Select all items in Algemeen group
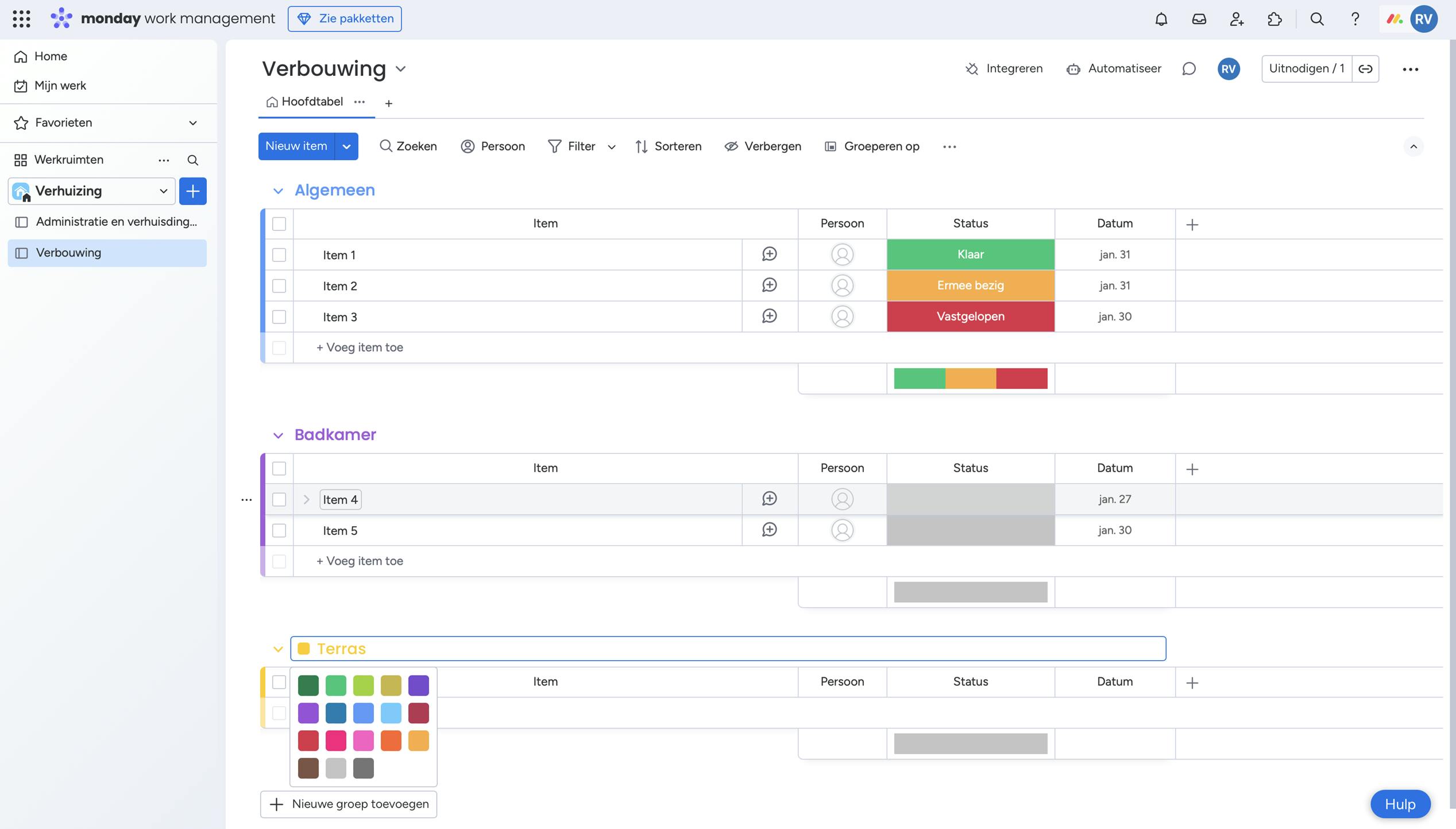 pyautogui.click(x=279, y=223)
